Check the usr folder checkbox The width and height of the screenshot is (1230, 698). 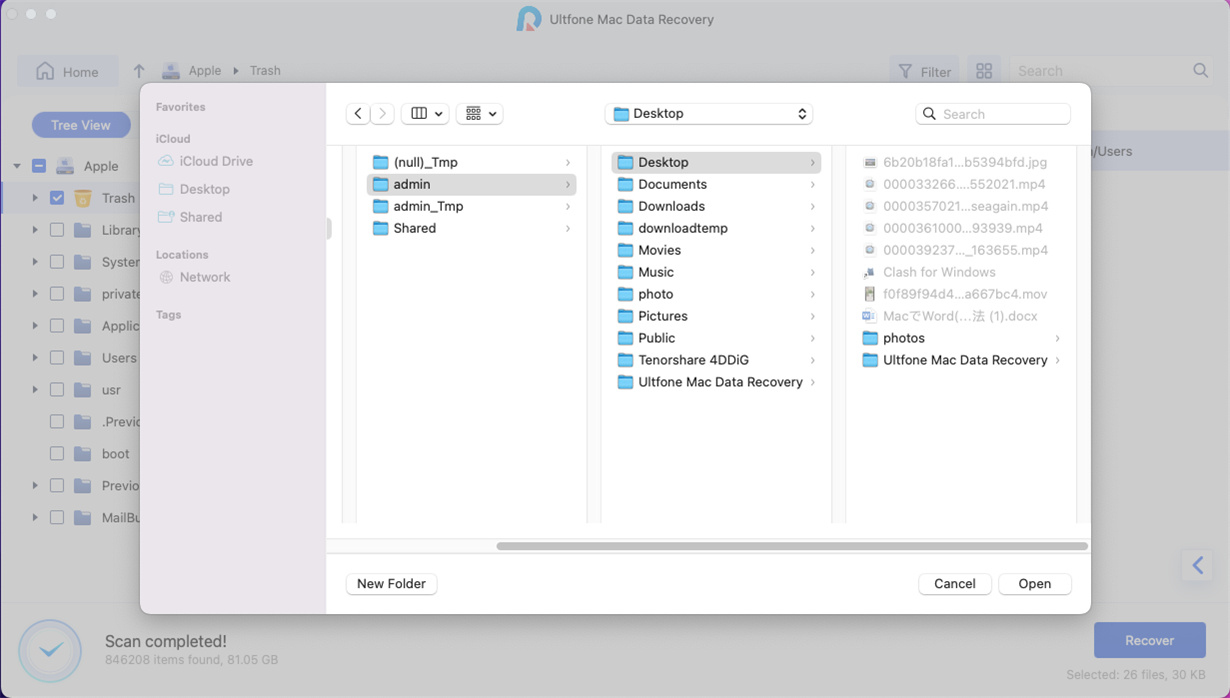[x=57, y=390]
